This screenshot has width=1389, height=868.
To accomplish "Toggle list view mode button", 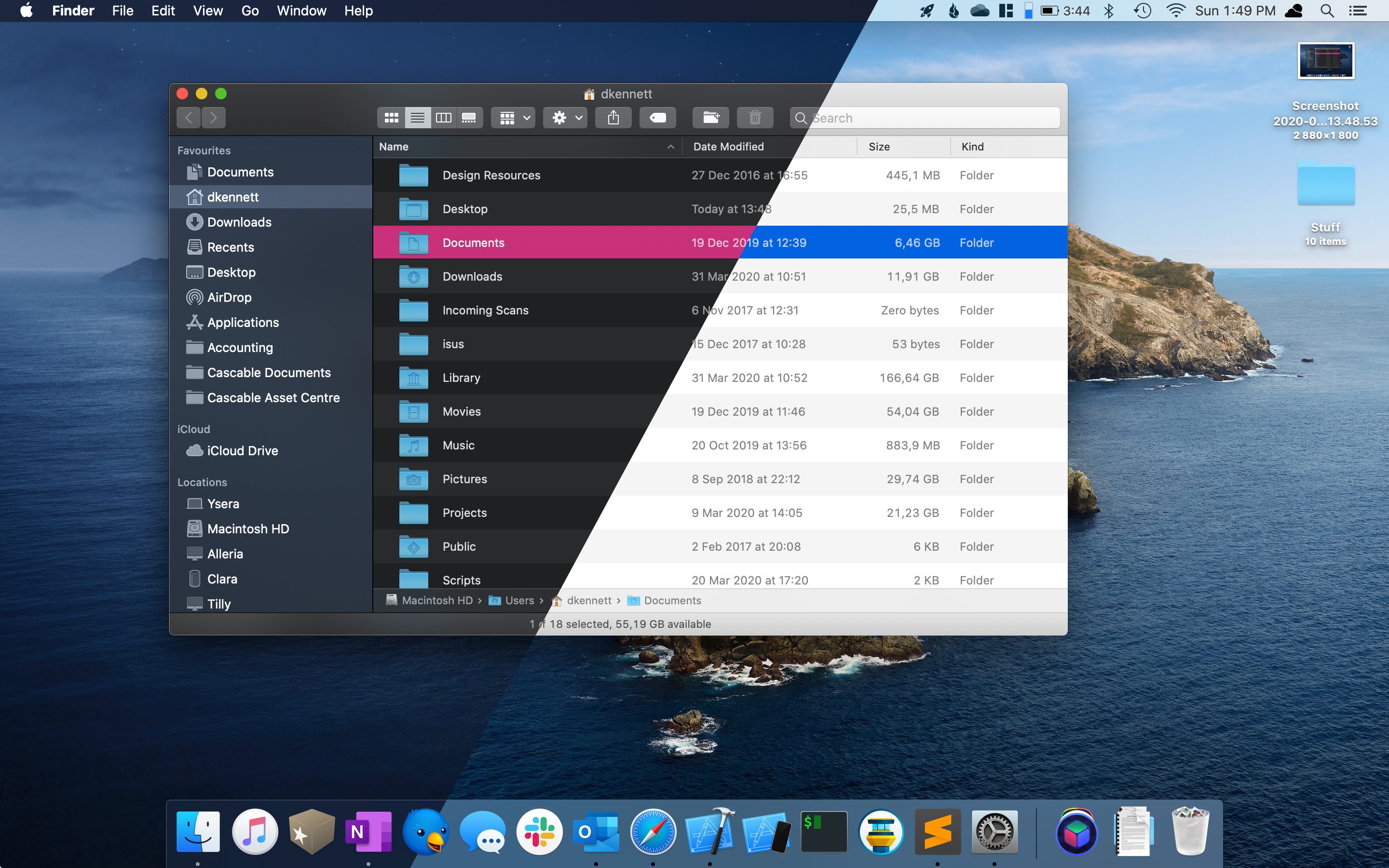I will click(417, 118).
